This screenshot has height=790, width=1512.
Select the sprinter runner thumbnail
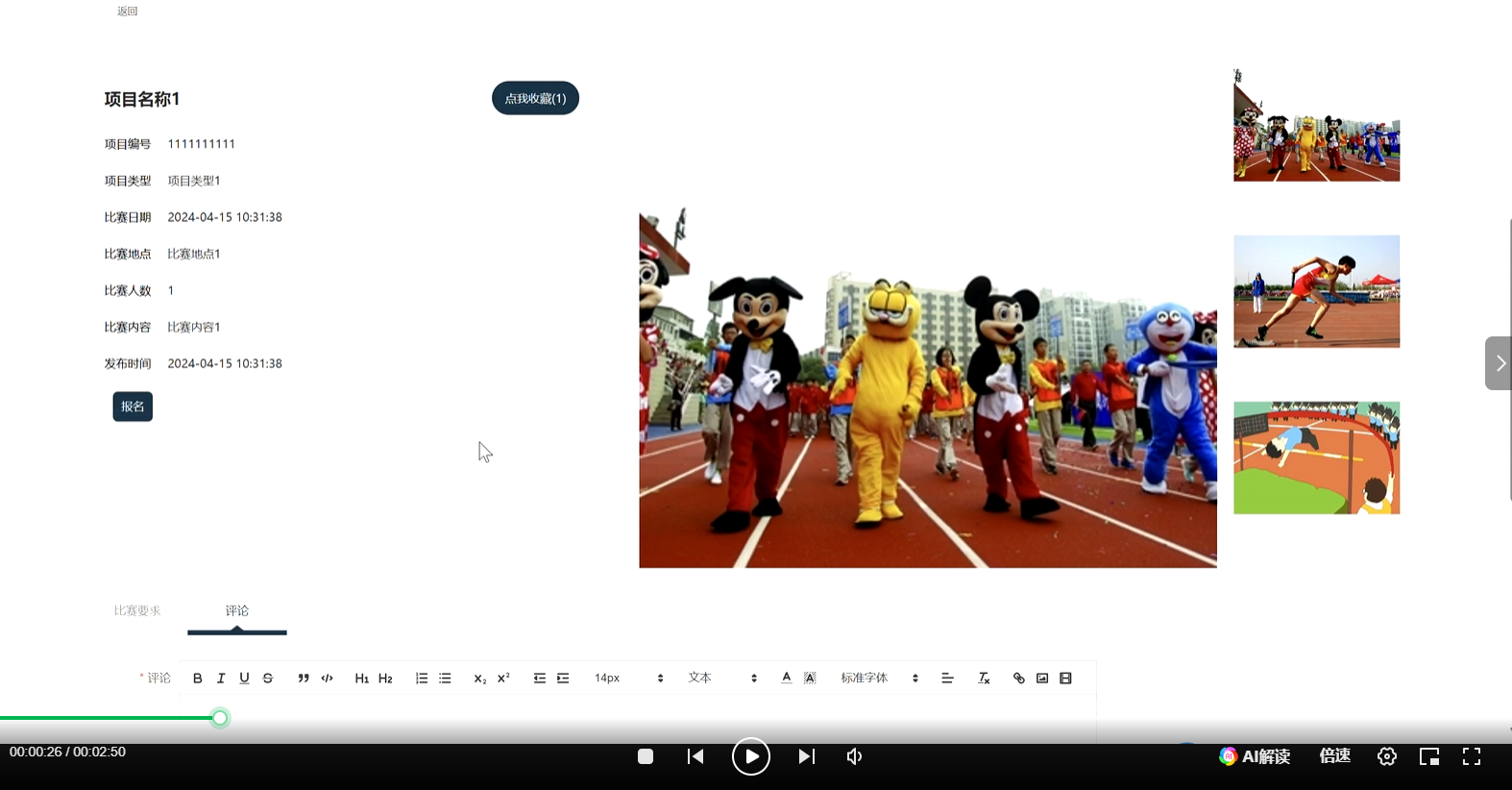(1316, 291)
